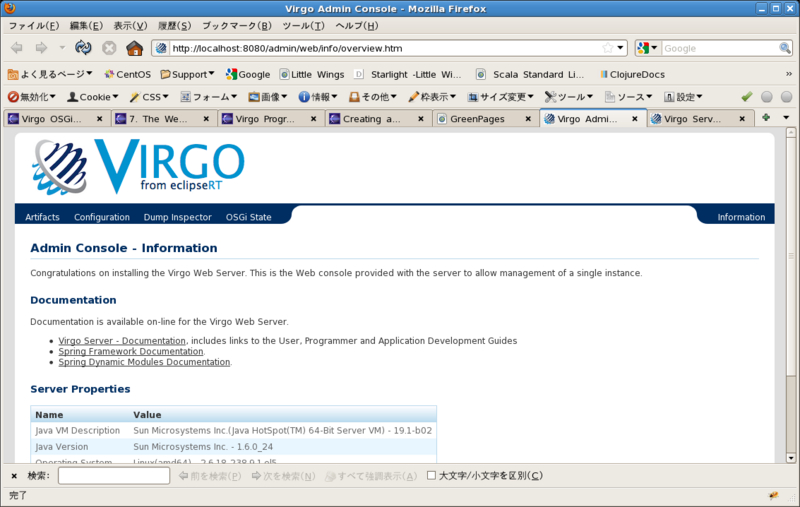Click the vertical page scrollbar thumb

(x=791, y=255)
